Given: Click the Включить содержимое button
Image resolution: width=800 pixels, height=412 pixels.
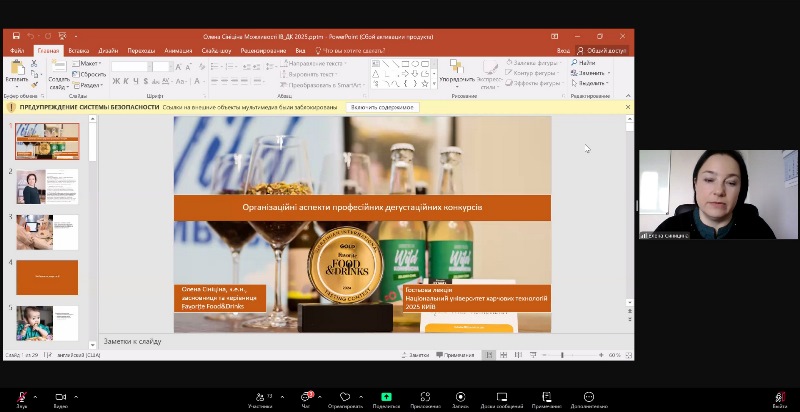Looking at the screenshot, I should coord(382,107).
